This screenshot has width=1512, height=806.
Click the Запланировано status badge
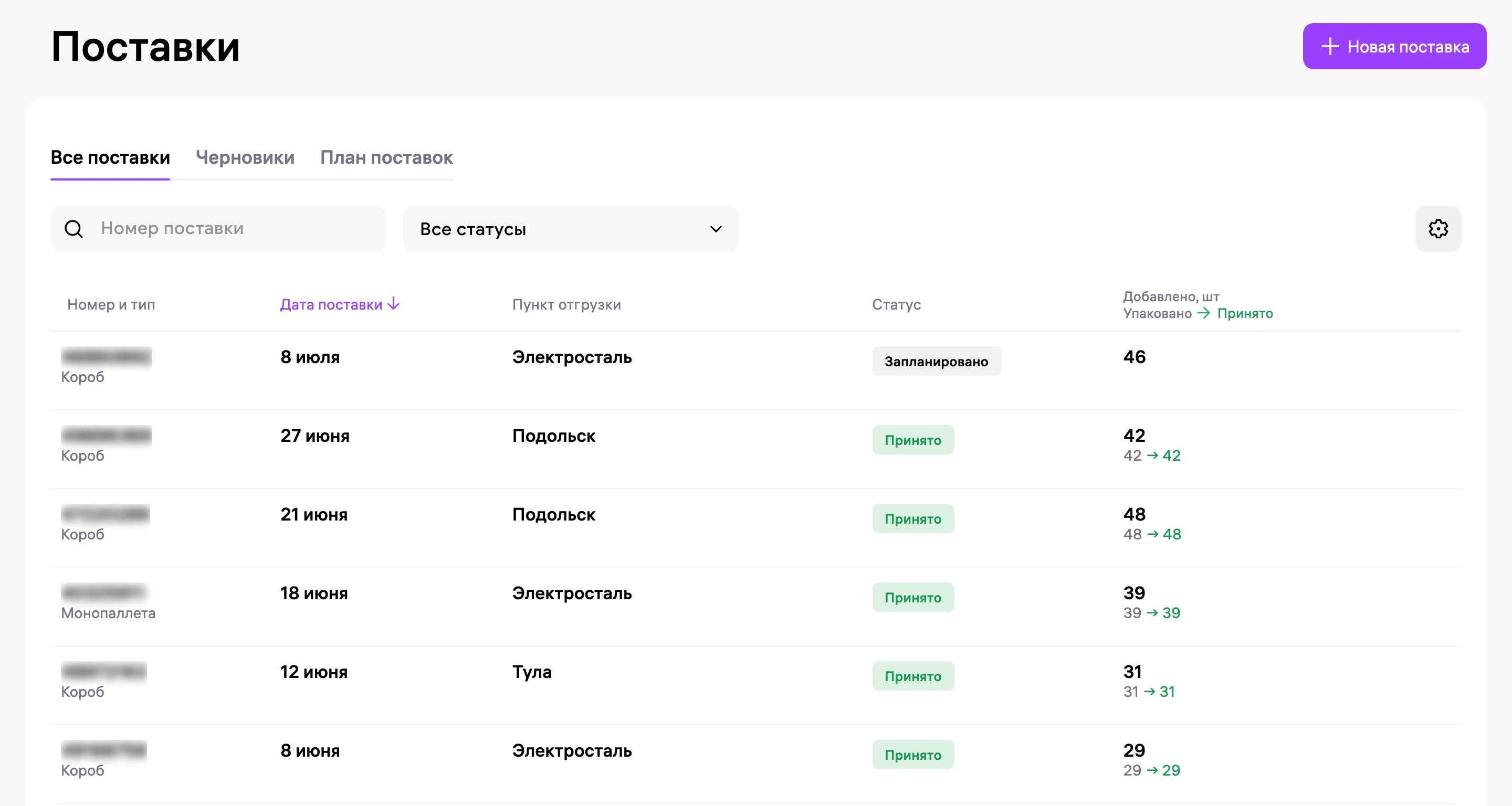click(936, 362)
